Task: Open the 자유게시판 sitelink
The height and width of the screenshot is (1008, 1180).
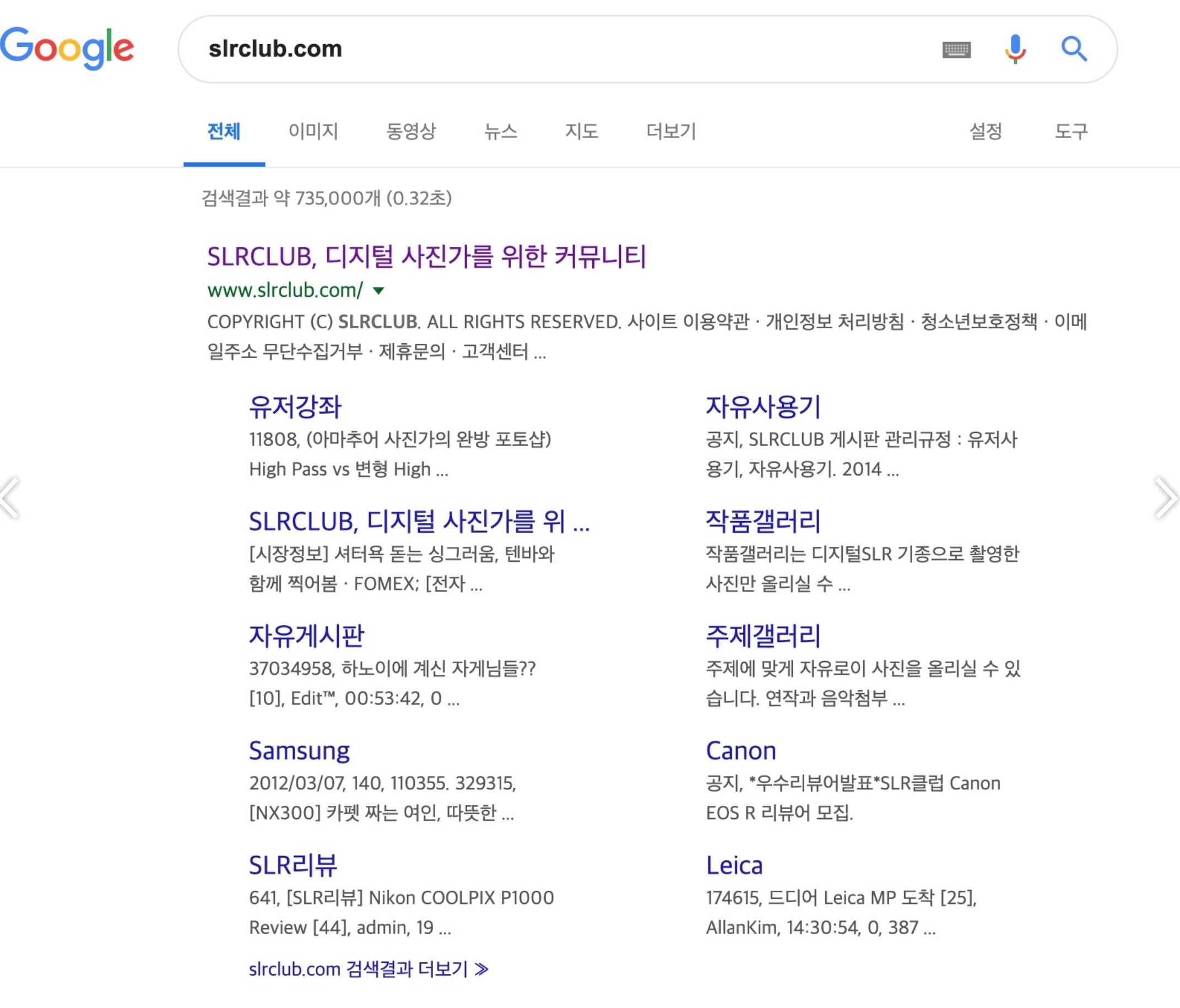Action: (306, 636)
